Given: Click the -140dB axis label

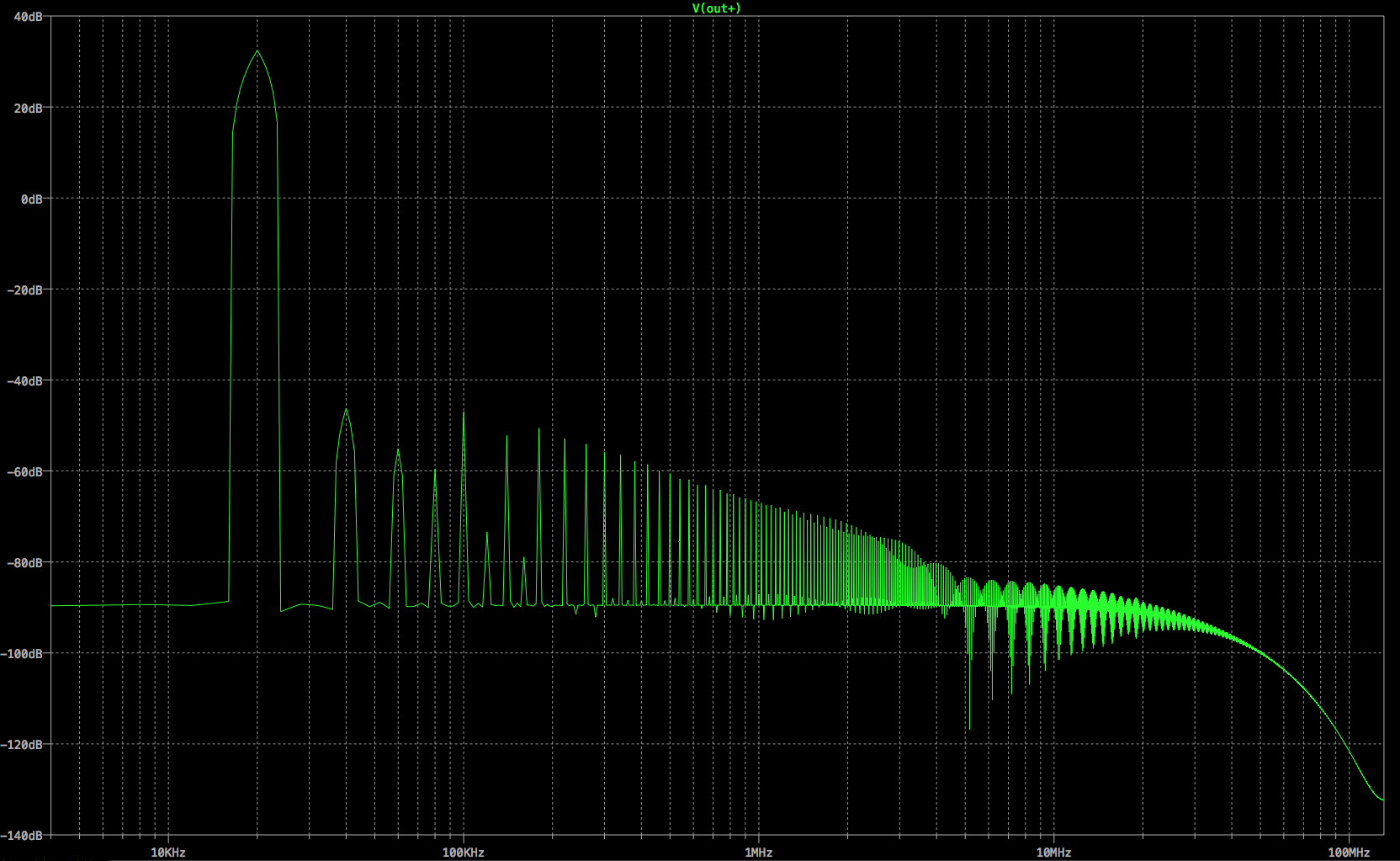Looking at the screenshot, I should 22,835.
